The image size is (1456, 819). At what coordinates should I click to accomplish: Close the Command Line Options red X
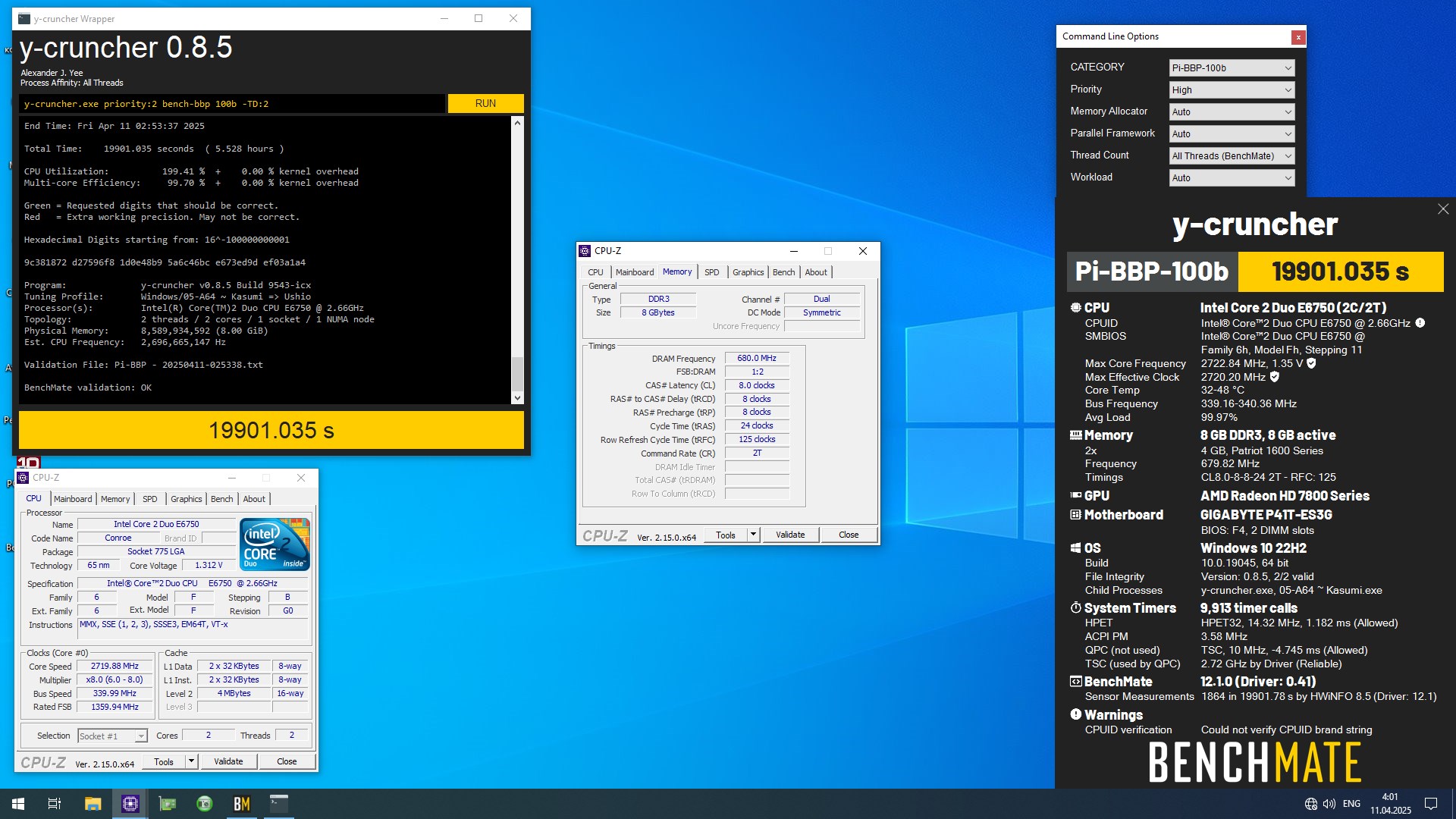(x=1298, y=37)
